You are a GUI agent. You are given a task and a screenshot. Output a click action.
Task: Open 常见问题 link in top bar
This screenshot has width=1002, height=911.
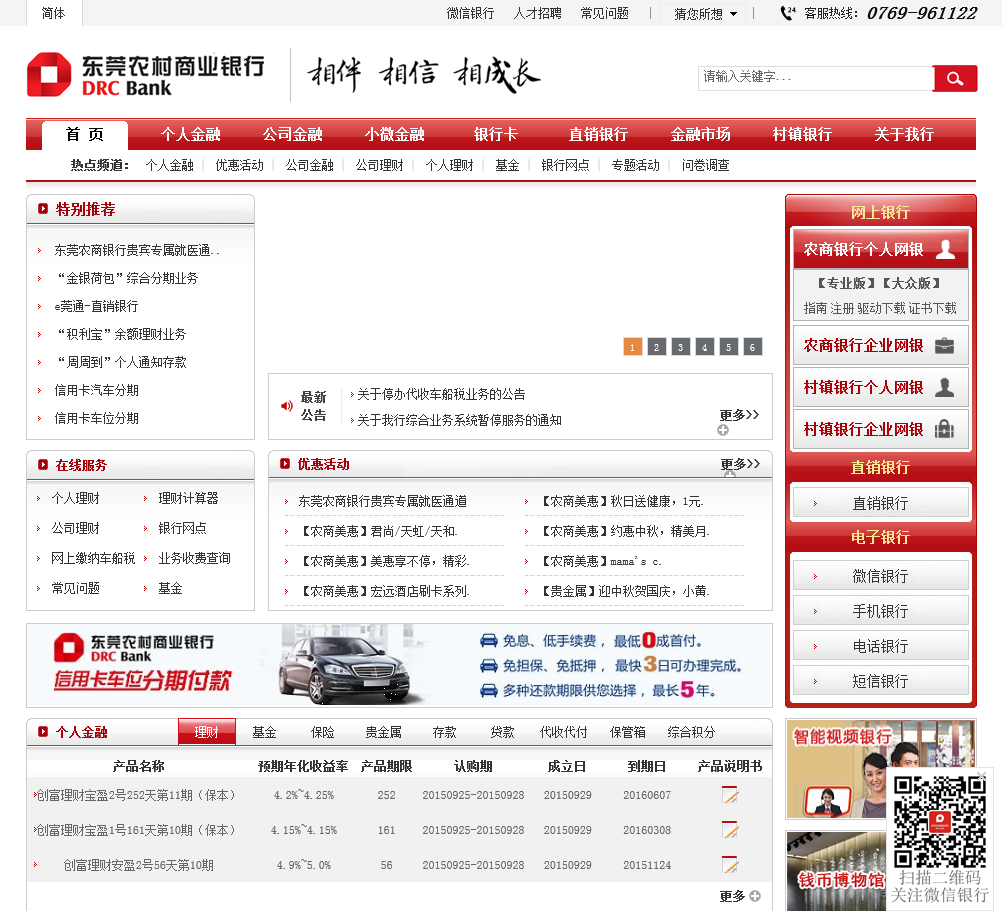tap(605, 13)
